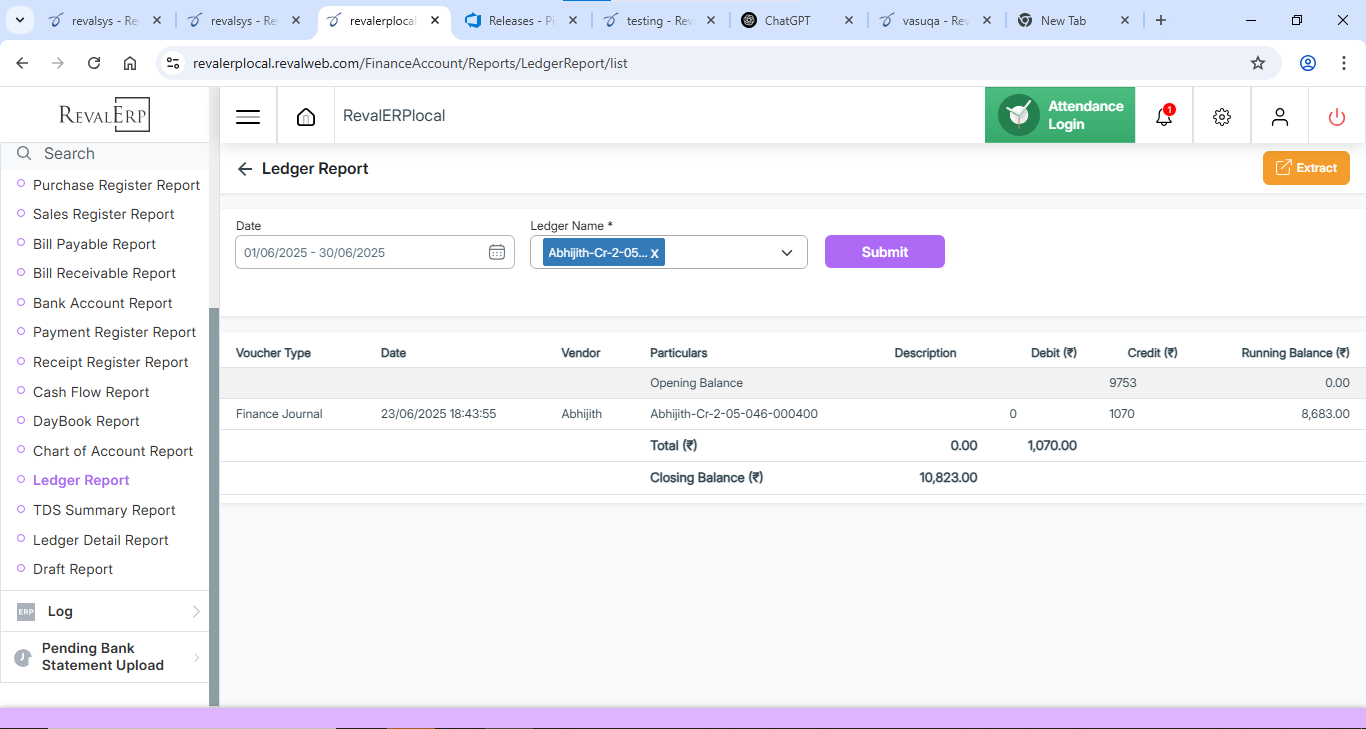Click the Attendance Login button
Screen dimensions: 1366x729
(x=1060, y=115)
